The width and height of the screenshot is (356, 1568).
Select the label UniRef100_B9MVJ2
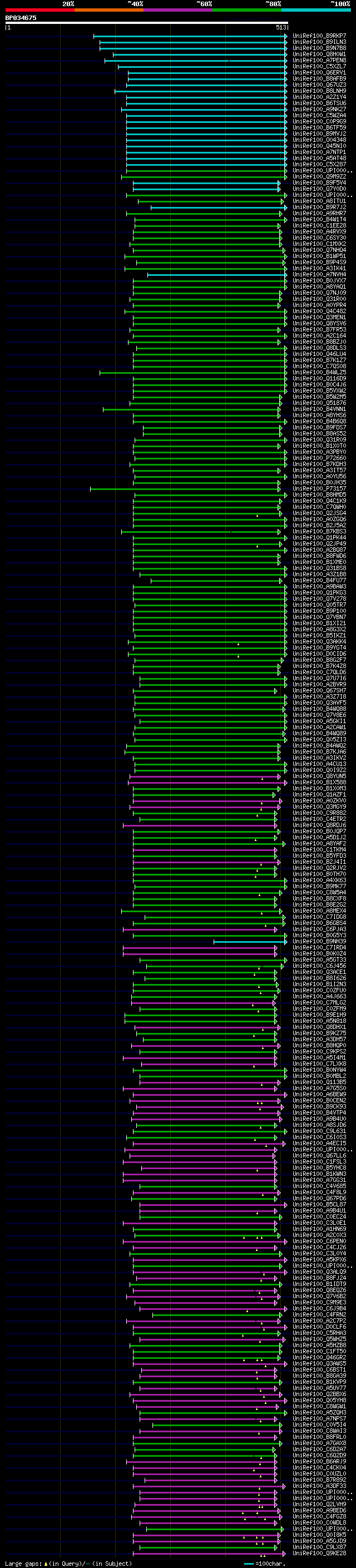319,133
